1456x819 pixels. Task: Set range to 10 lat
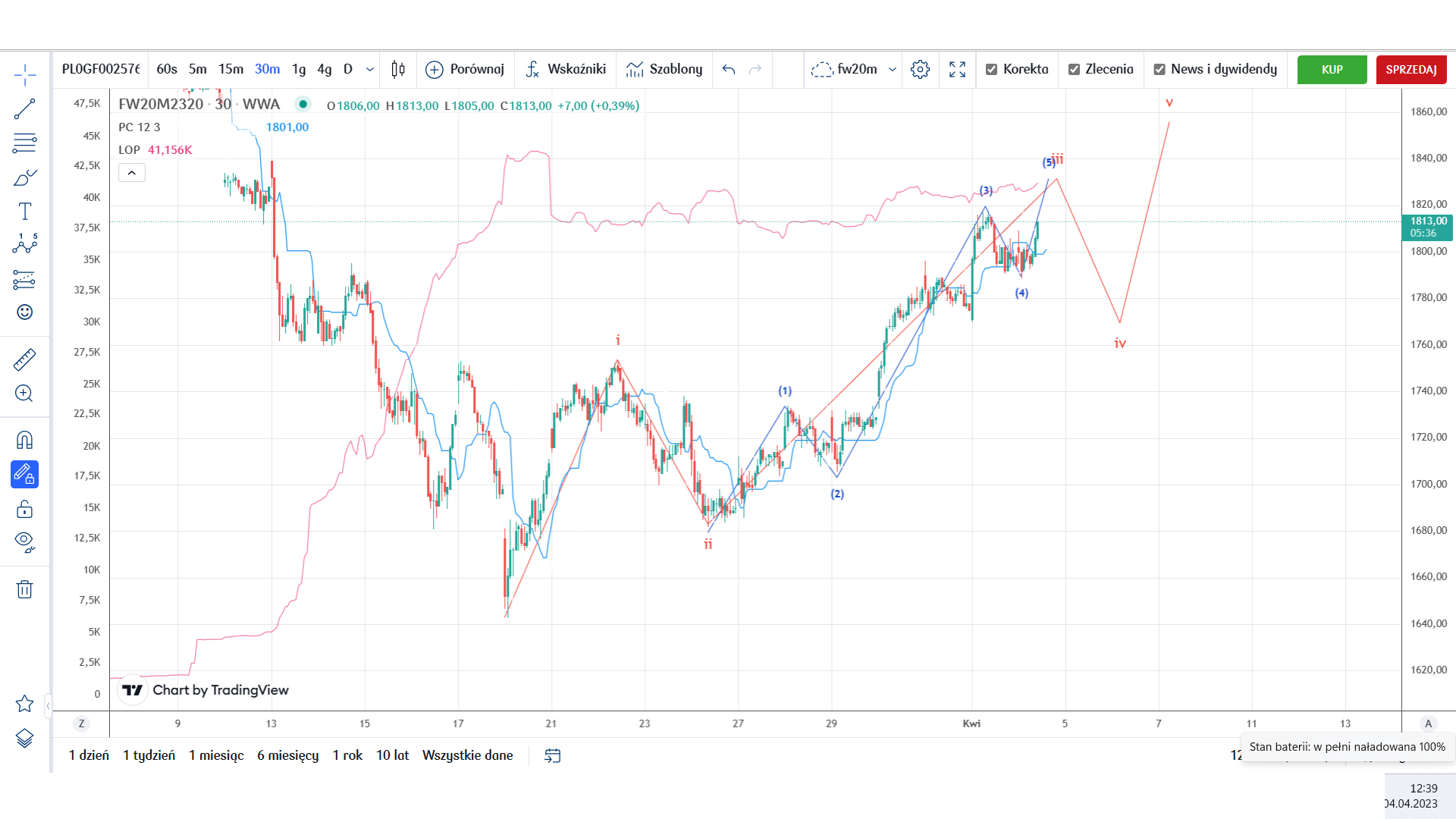[392, 755]
